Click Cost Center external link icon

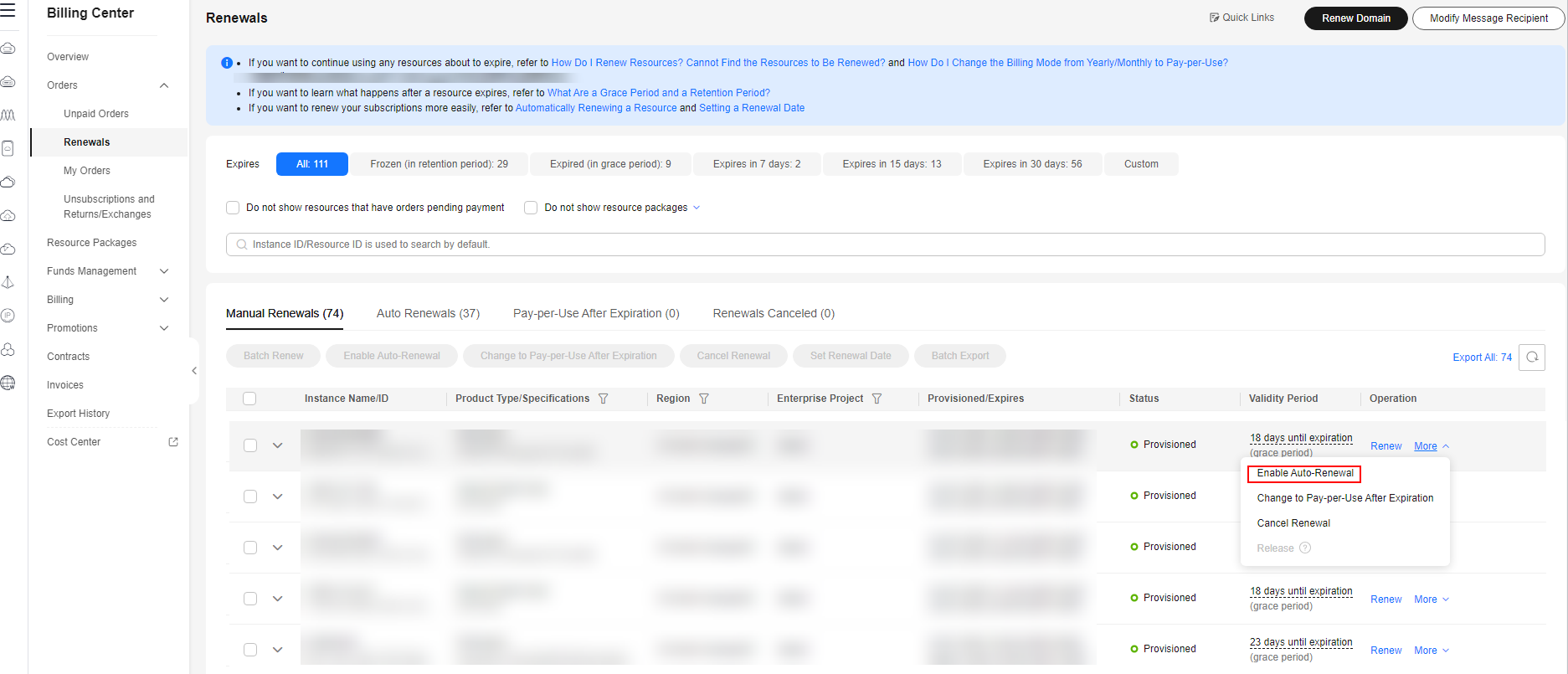(173, 442)
